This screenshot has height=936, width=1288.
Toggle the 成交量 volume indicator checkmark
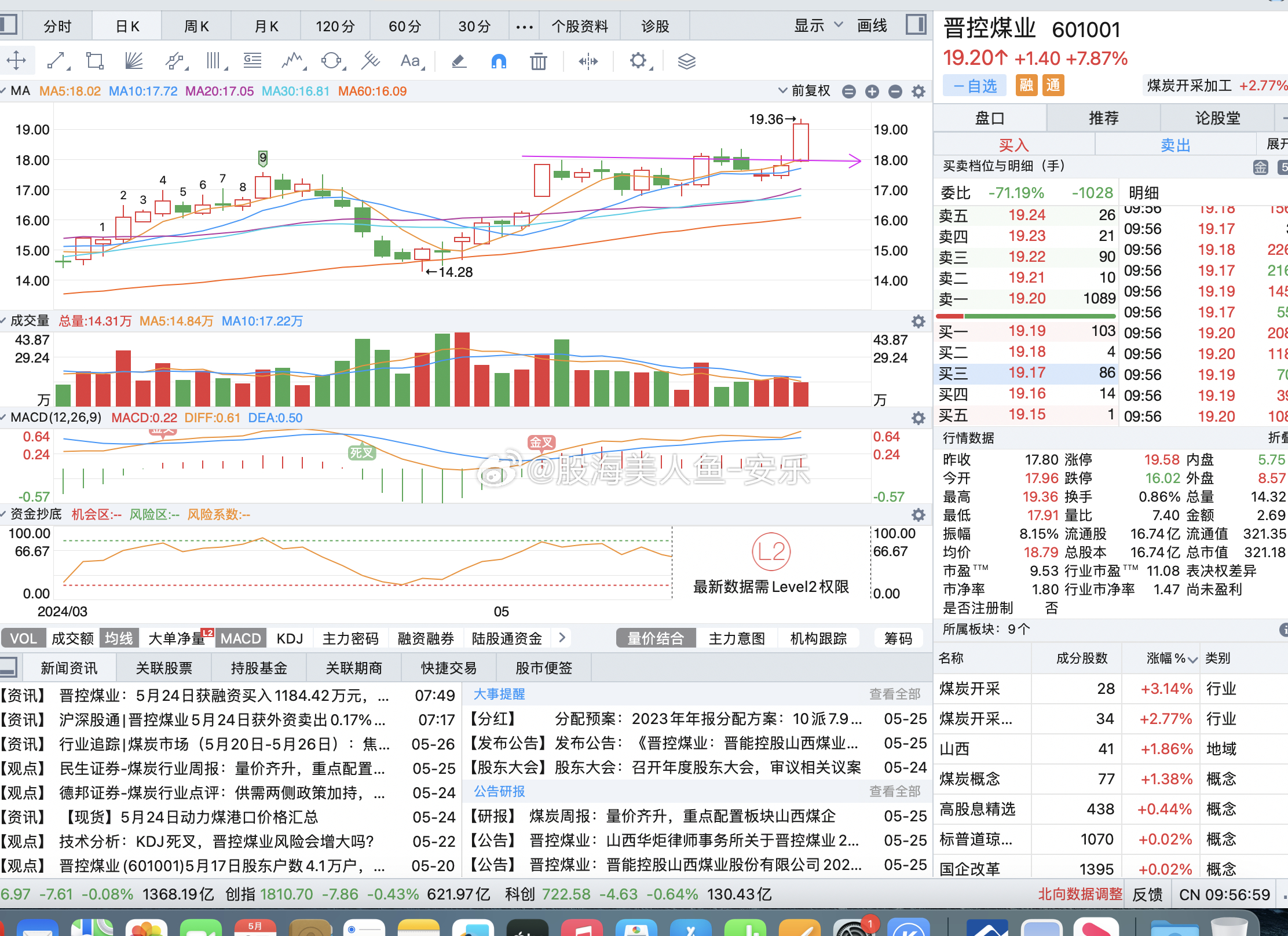click(4, 321)
